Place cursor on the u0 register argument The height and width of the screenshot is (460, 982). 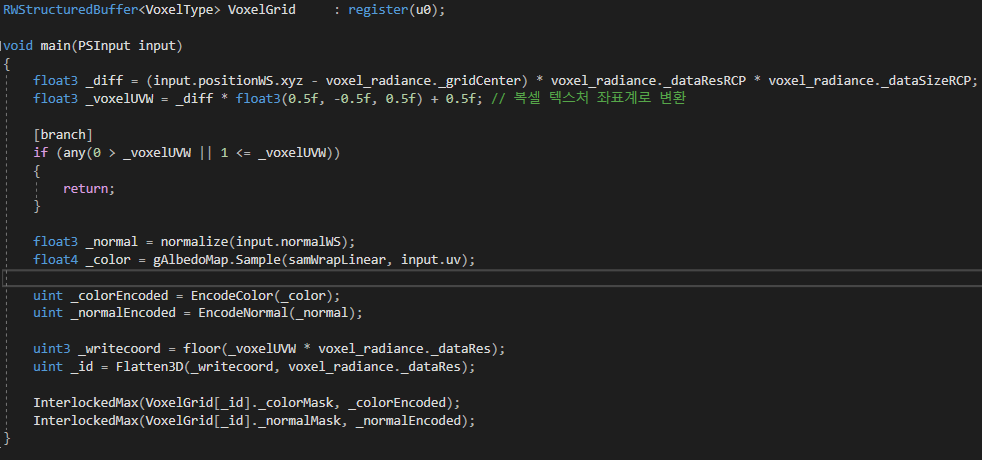pyautogui.click(x=423, y=10)
